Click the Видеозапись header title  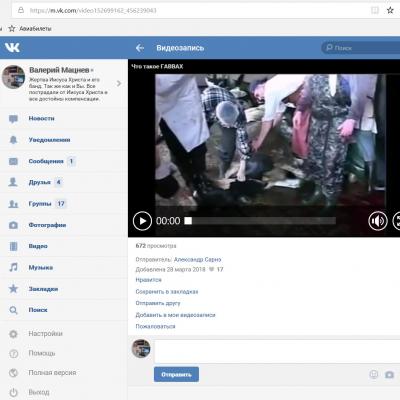coord(180,48)
